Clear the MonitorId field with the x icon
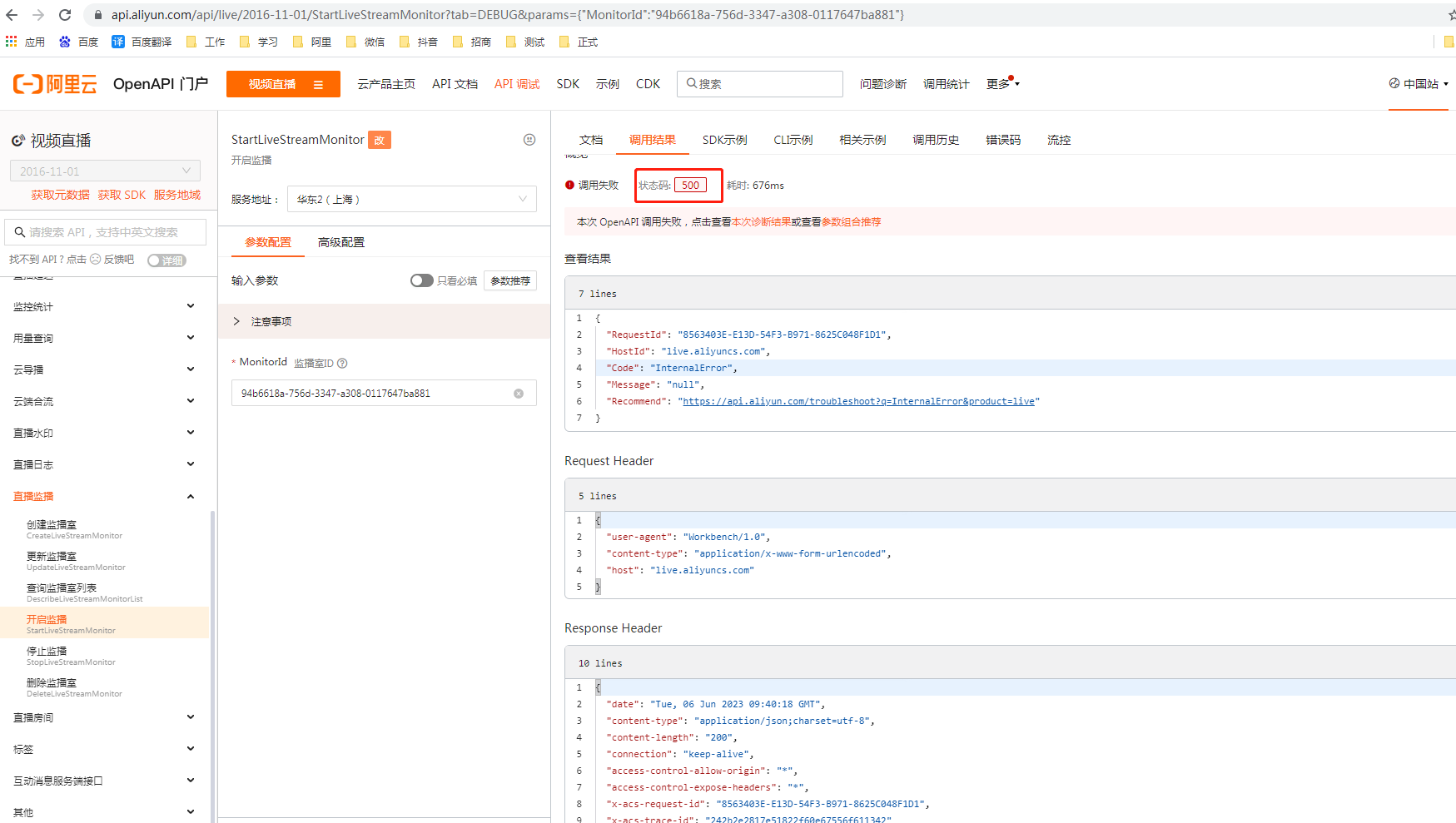Screen dimensions: 1456x823 point(519,394)
